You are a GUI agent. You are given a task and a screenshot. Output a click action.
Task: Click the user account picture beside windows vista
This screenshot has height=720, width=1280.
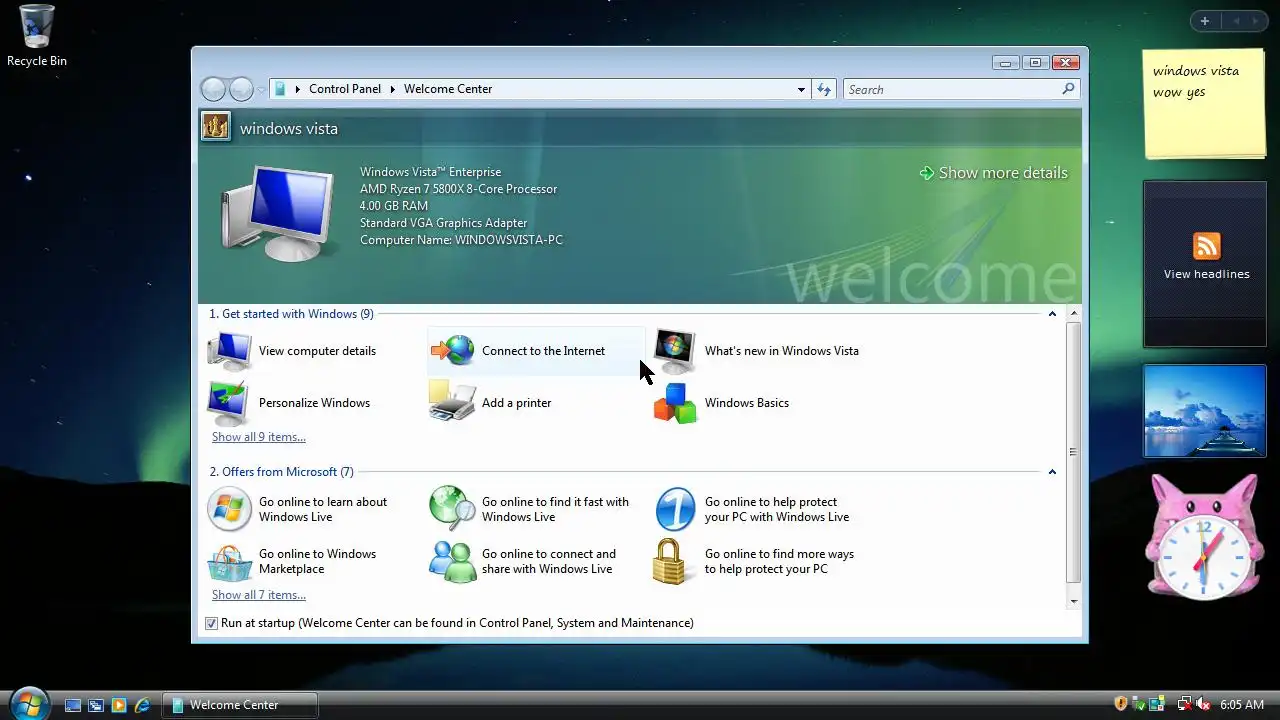[x=216, y=126]
